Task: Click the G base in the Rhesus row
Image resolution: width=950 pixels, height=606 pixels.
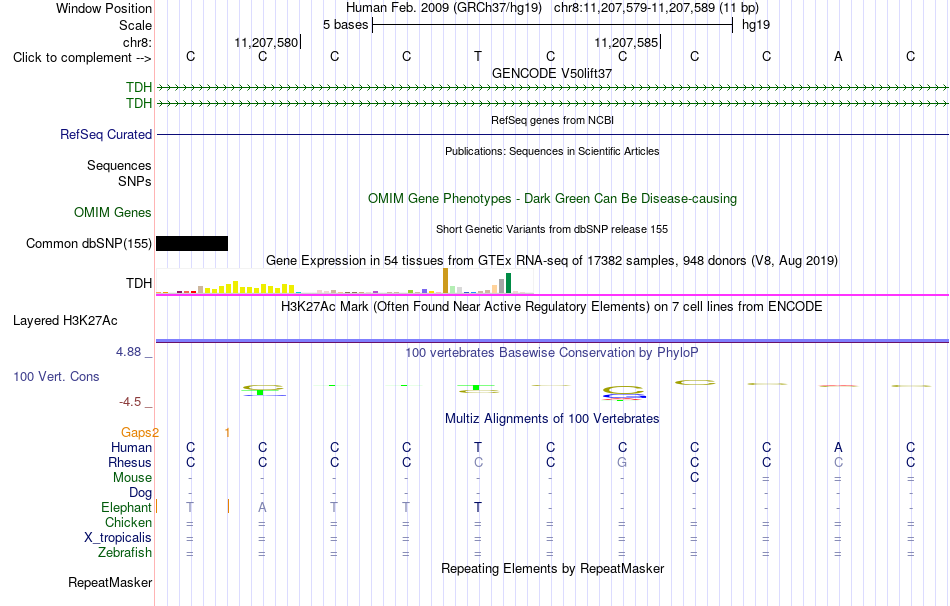Action: click(622, 463)
